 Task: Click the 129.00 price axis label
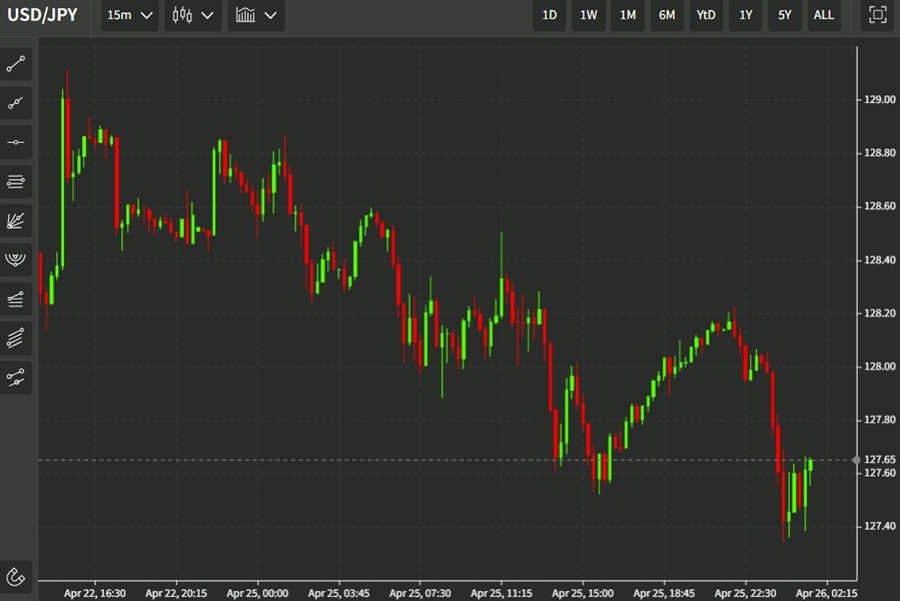pos(879,99)
